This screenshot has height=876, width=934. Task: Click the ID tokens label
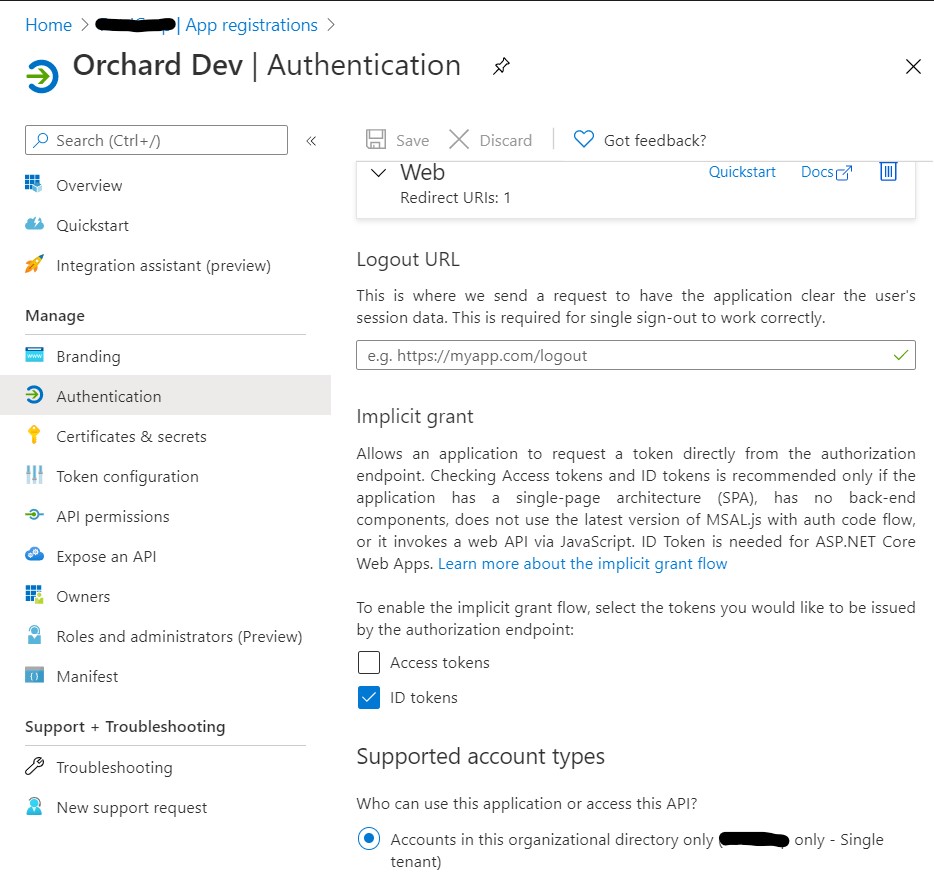coord(424,697)
